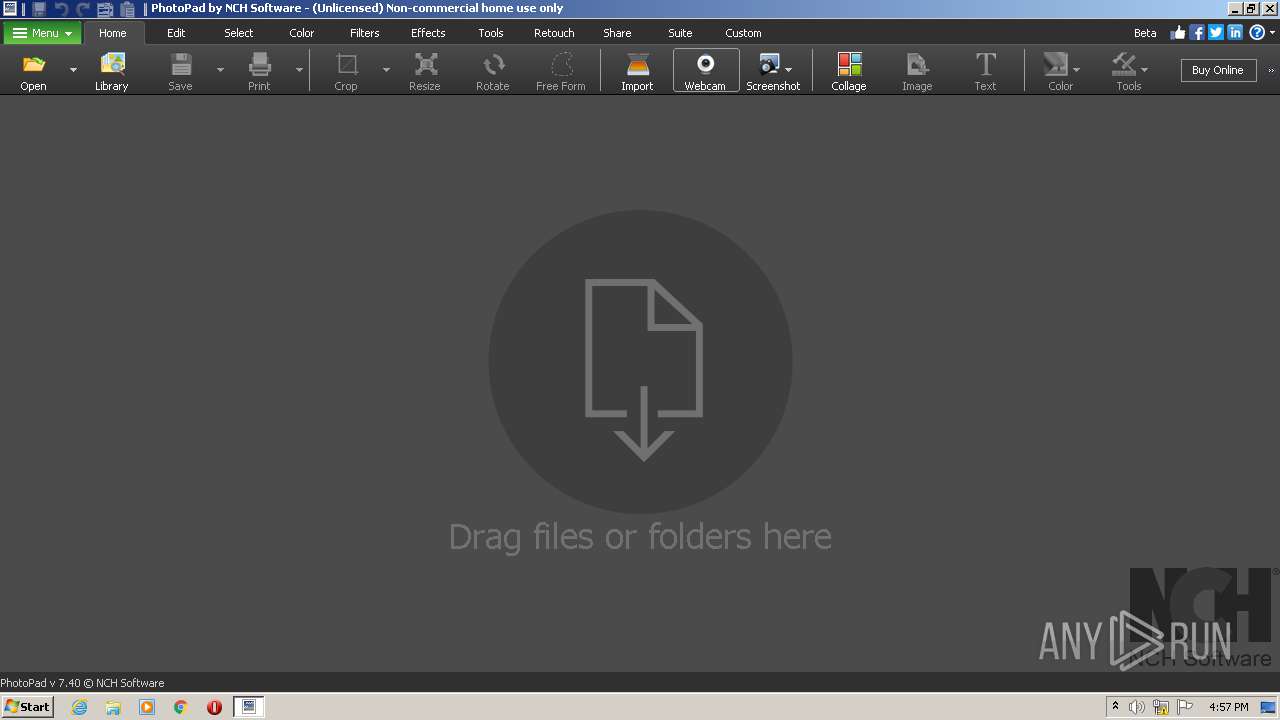Switch to the Edit tab
Screen dimensions: 1280x720
click(x=176, y=33)
